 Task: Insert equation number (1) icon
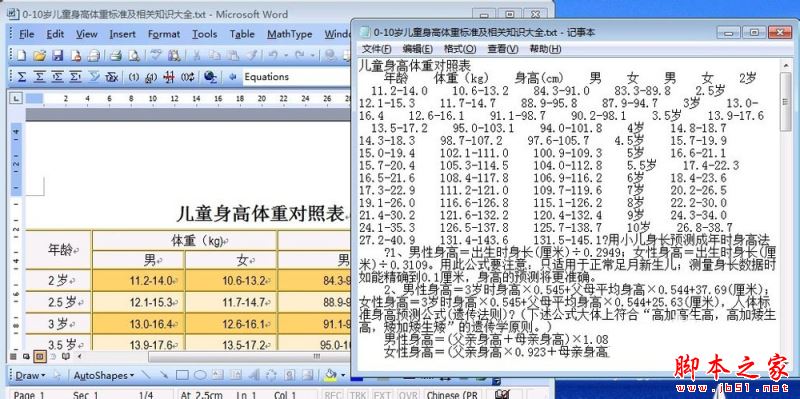tap(133, 77)
